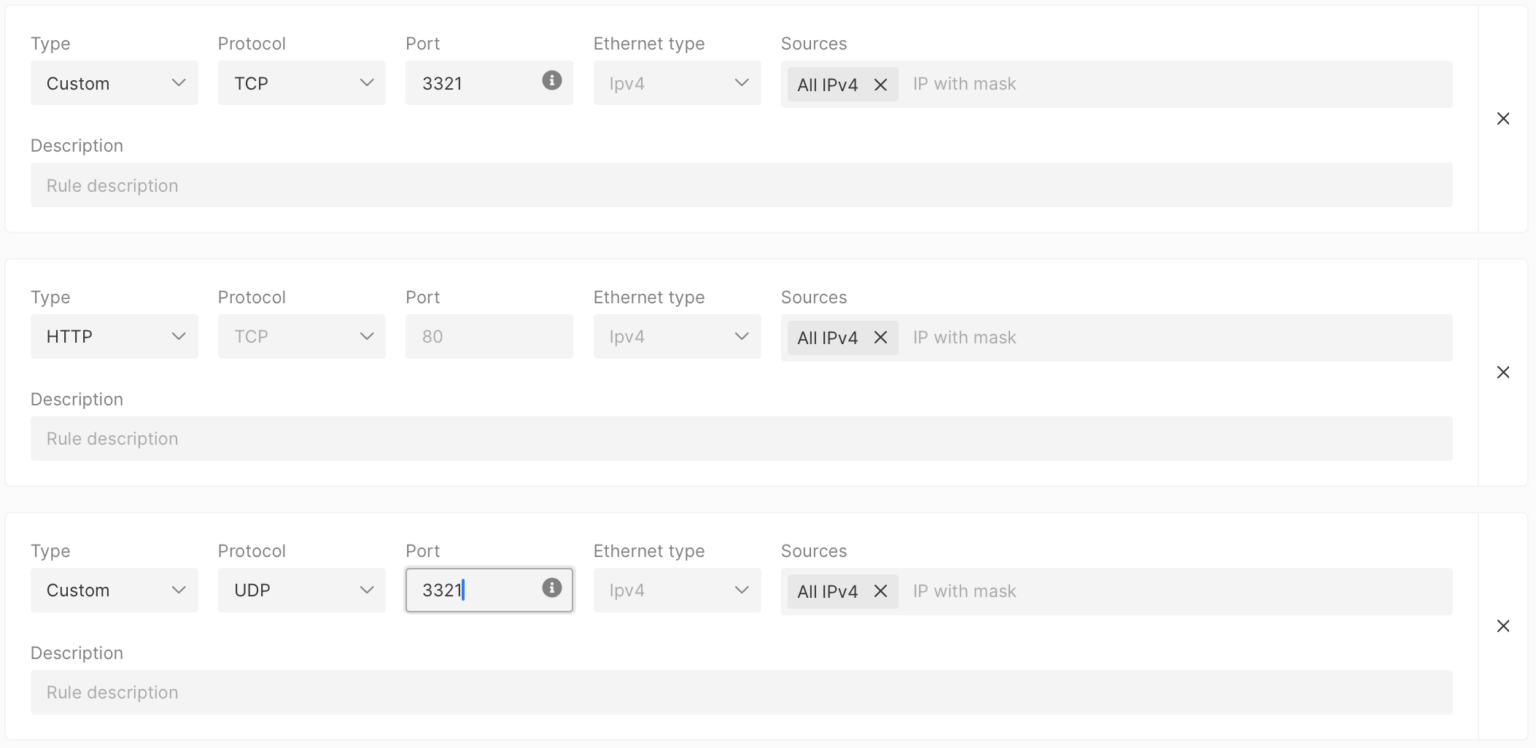Viewport: 1536px width, 748px height.
Task: Remove the All IPv4 source from the UDP rule
Action: 881,591
